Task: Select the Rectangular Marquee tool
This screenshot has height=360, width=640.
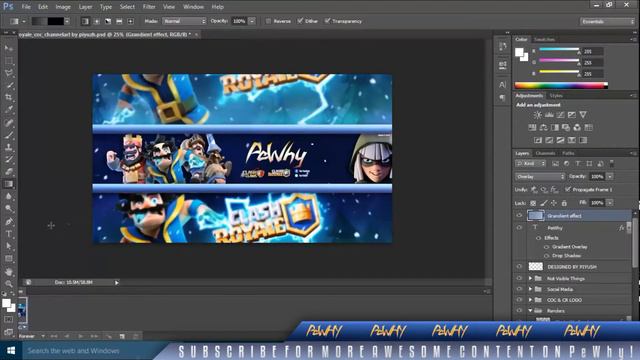Action: [9, 61]
